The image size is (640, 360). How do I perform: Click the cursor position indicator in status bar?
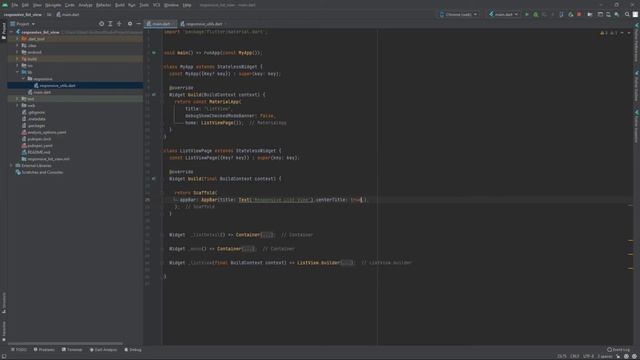click(x=562, y=356)
